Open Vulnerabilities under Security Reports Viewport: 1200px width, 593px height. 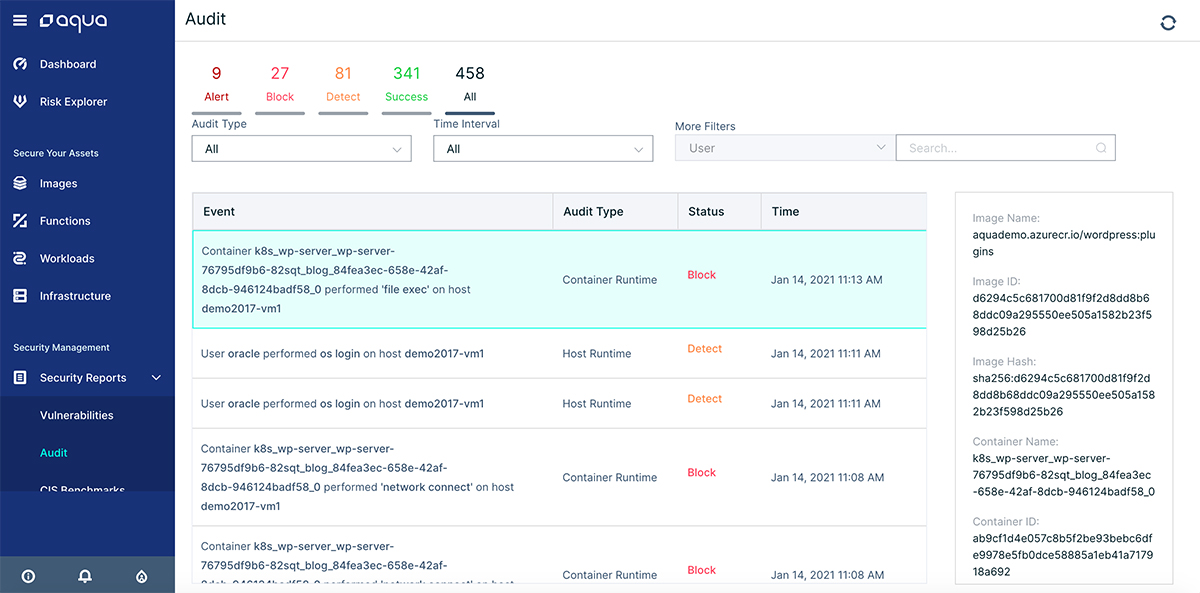pos(77,415)
